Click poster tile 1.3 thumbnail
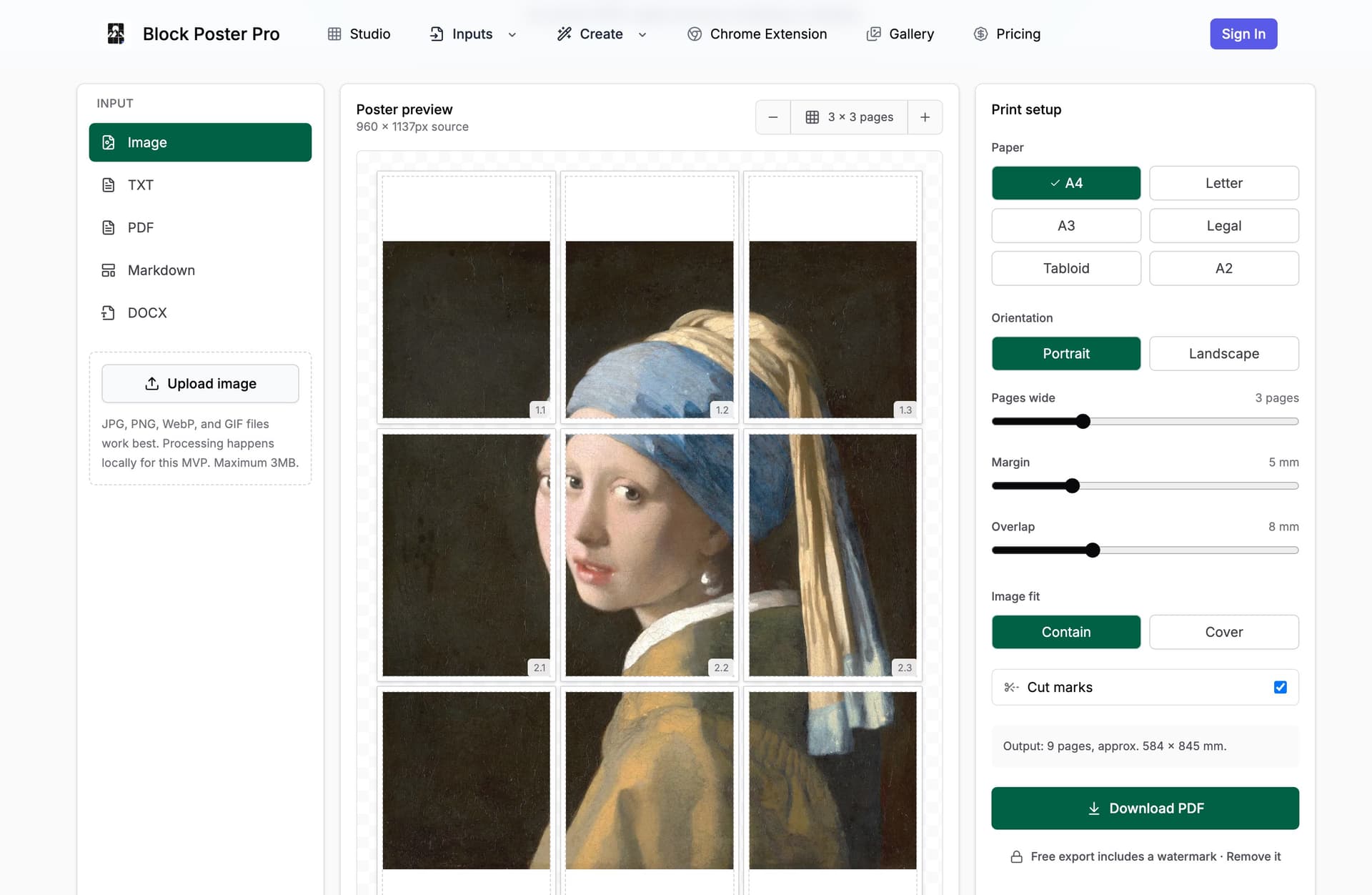The image size is (1372, 895). click(x=832, y=297)
